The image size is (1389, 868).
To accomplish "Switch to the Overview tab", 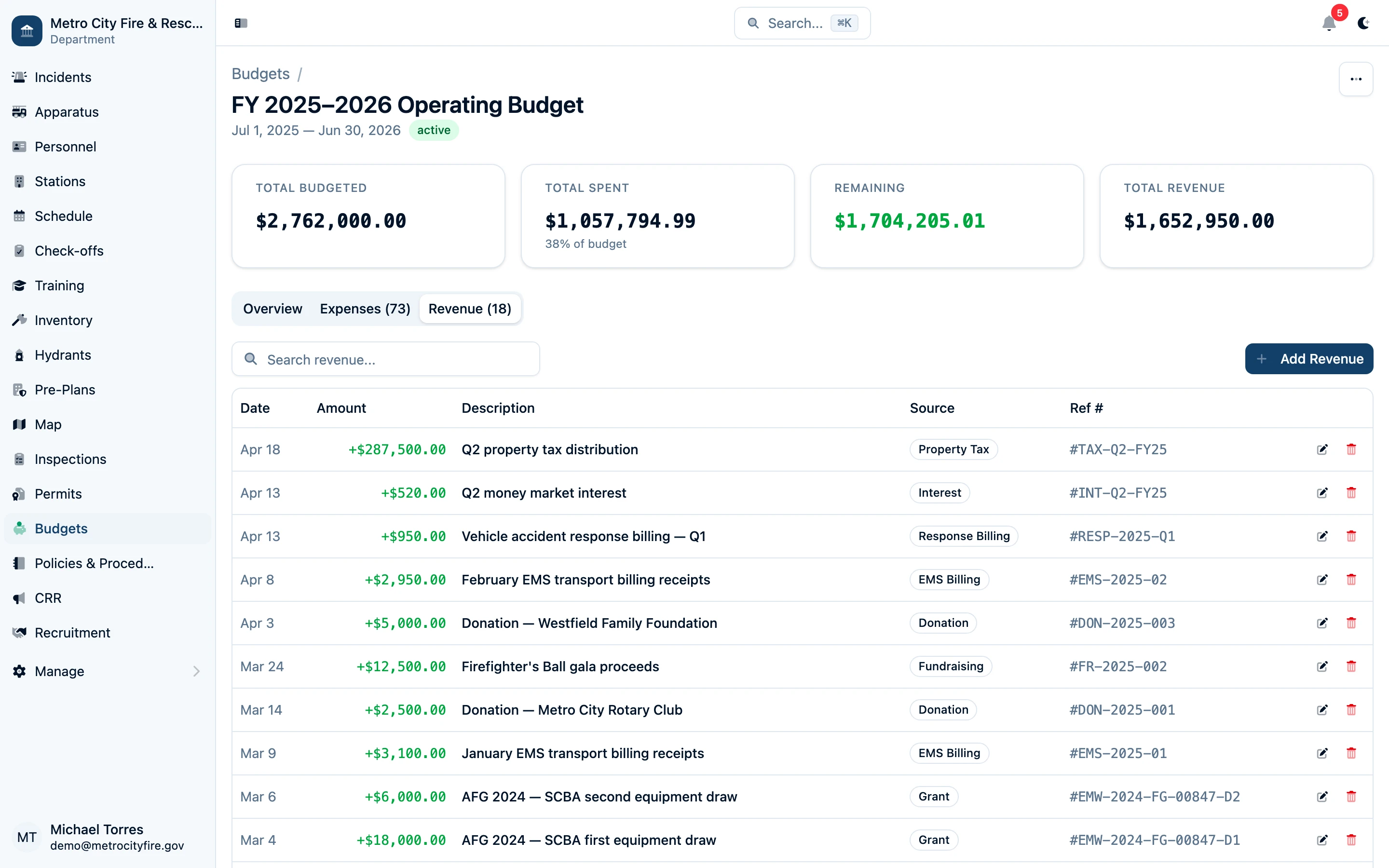I will [272, 308].
